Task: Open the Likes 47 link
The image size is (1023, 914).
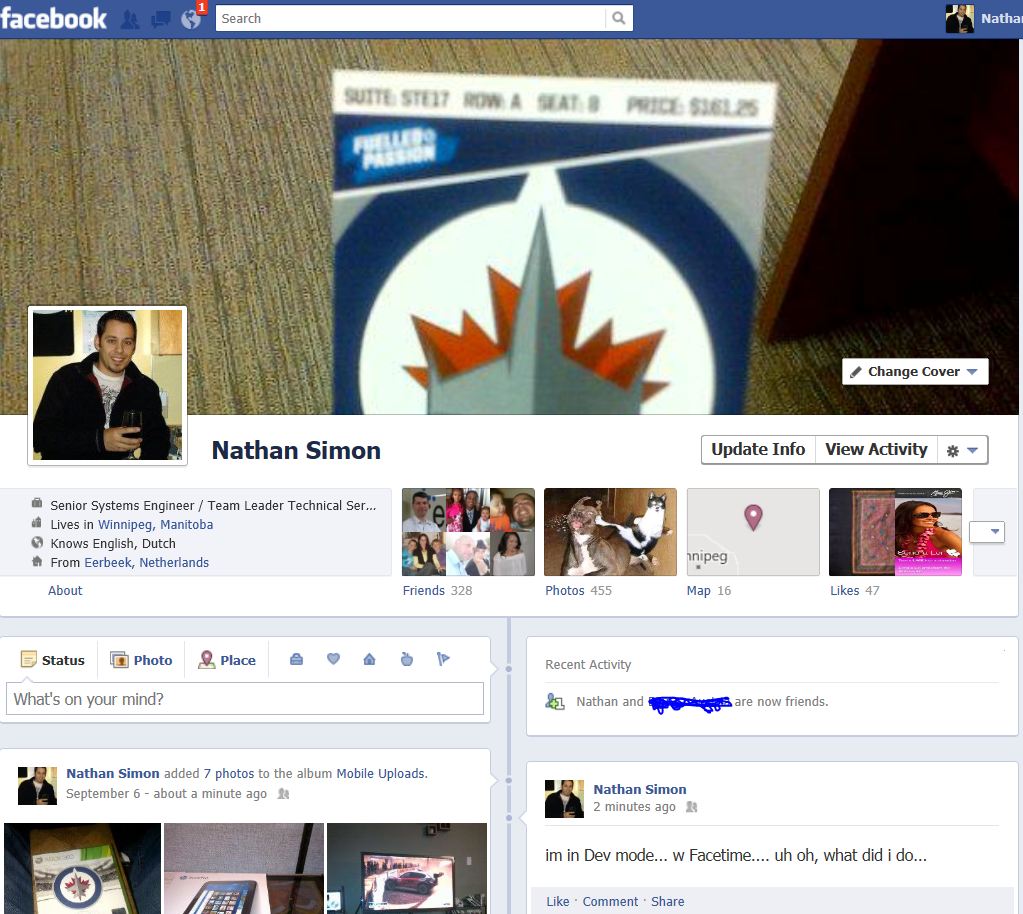Action: click(855, 590)
